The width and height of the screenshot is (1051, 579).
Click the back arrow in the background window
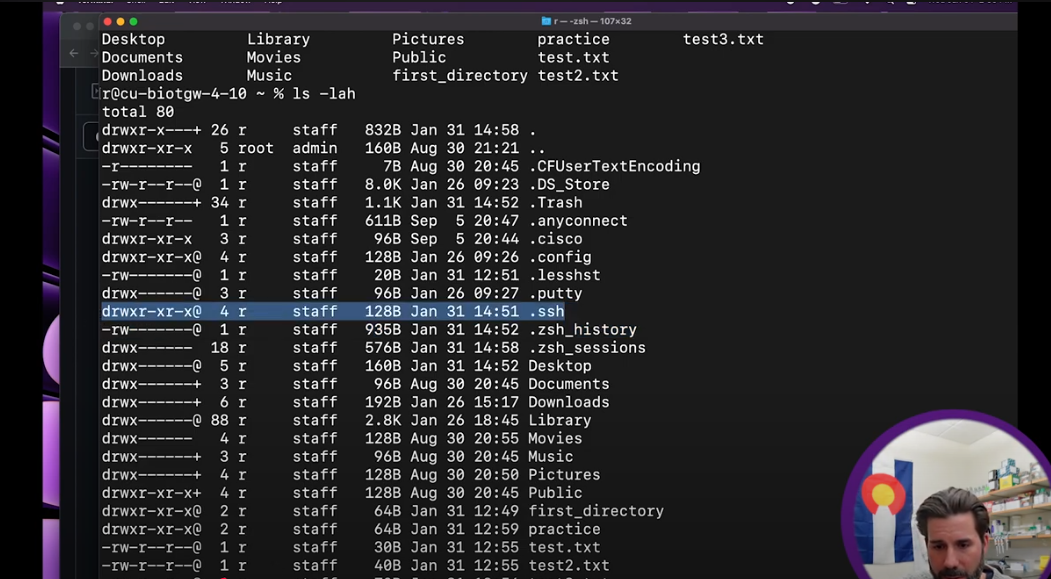pos(74,53)
